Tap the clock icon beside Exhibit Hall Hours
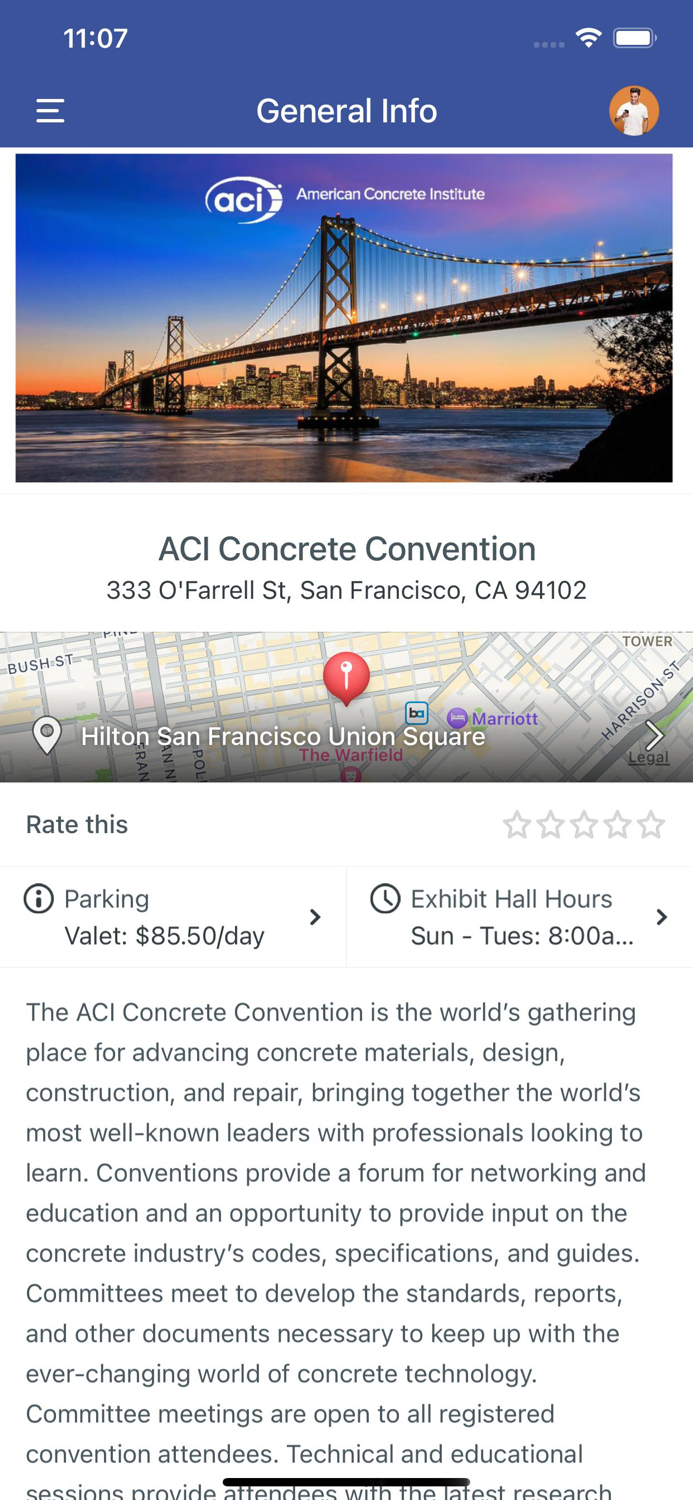Image resolution: width=693 pixels, height=1500 pixels. click(385, 898)
